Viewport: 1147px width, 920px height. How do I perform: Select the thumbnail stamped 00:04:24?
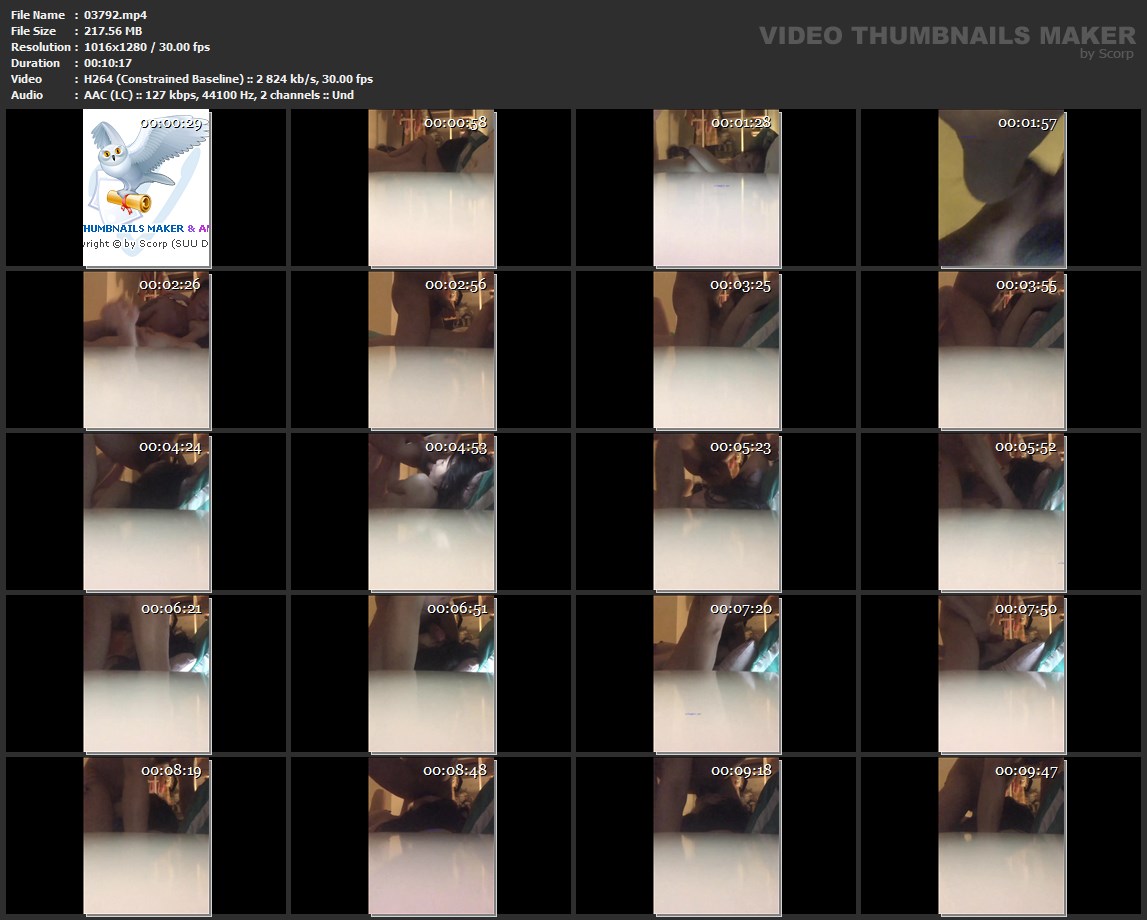pyautogui.click(x=146, y=512)
